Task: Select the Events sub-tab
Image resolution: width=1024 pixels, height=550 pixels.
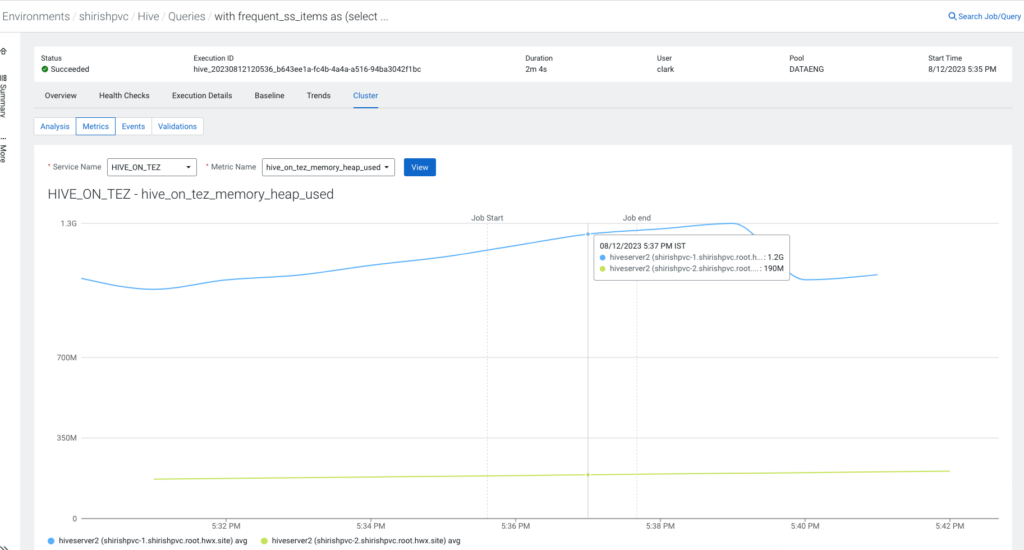Action: pos(133,126)
